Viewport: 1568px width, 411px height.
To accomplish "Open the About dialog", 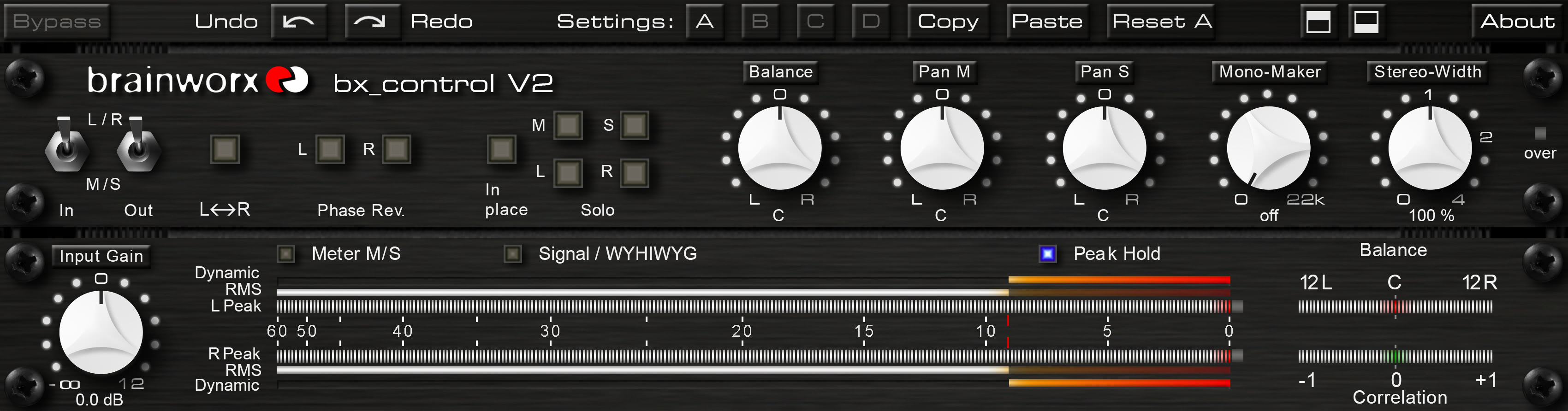I will [1517, 22].
